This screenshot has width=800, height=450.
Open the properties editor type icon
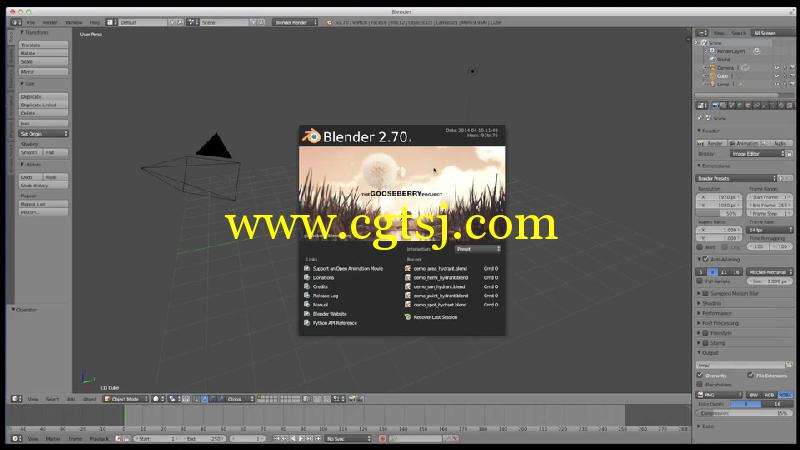702,106
